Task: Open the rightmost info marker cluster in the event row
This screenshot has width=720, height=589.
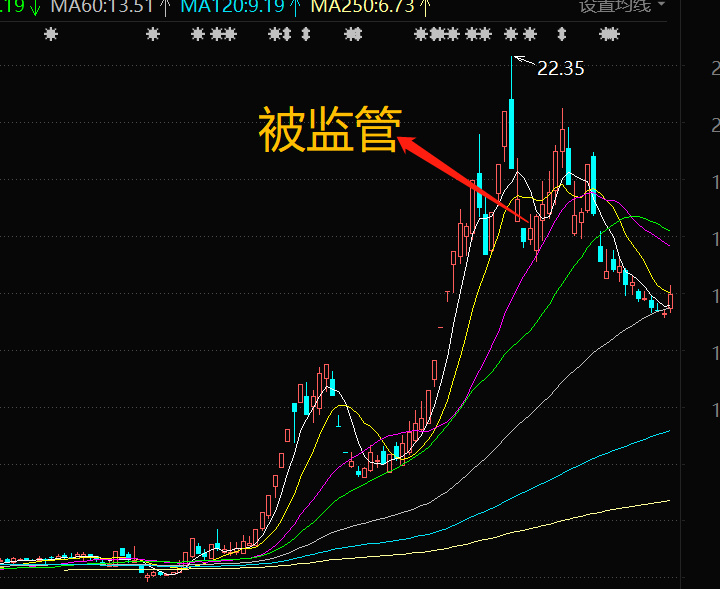Action: (x=609, y=34)
